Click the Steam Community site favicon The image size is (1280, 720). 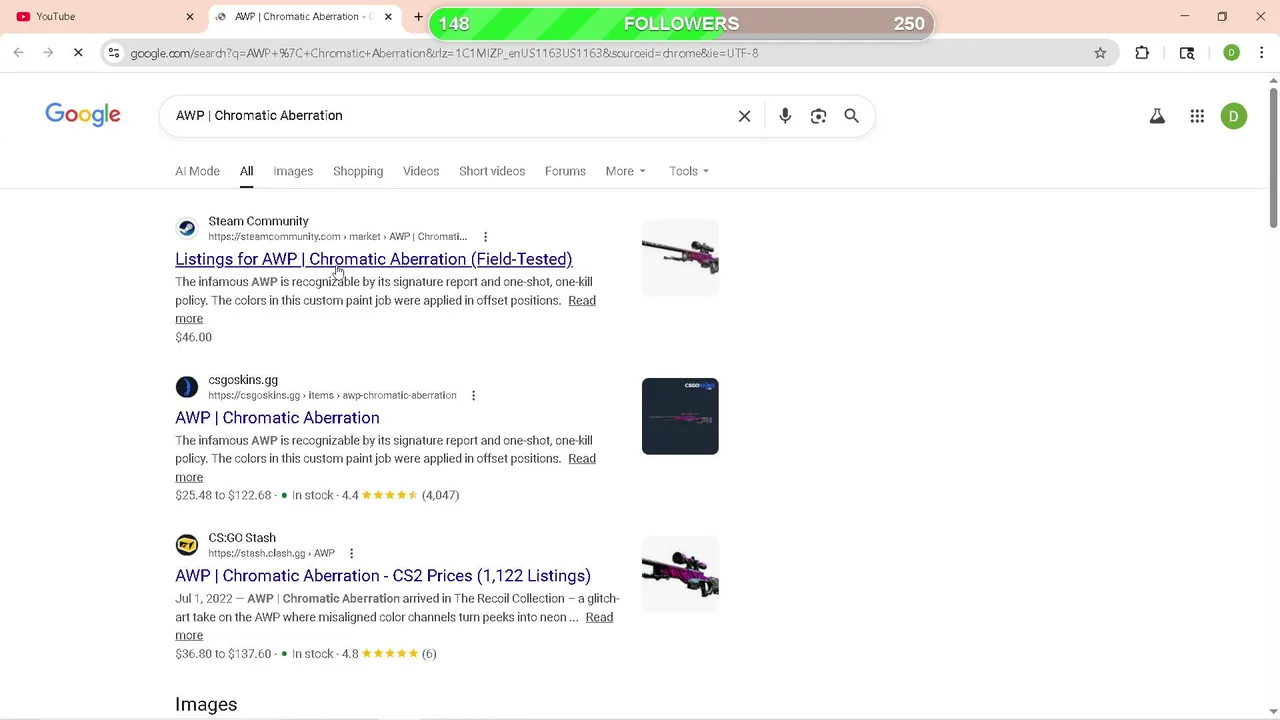(186, 228)
